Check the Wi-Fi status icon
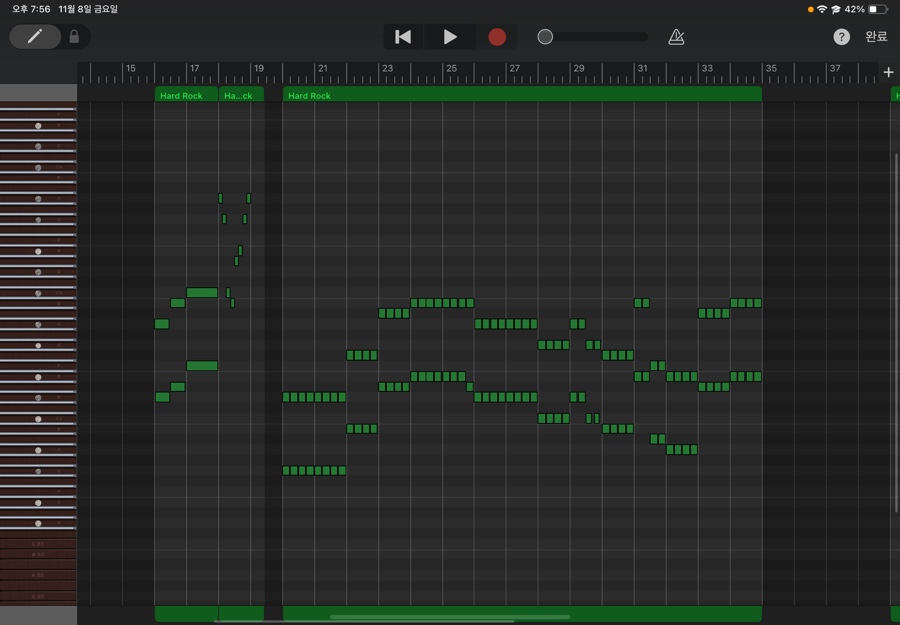Viewport: 900px width, 625px height. click(822, 9)
